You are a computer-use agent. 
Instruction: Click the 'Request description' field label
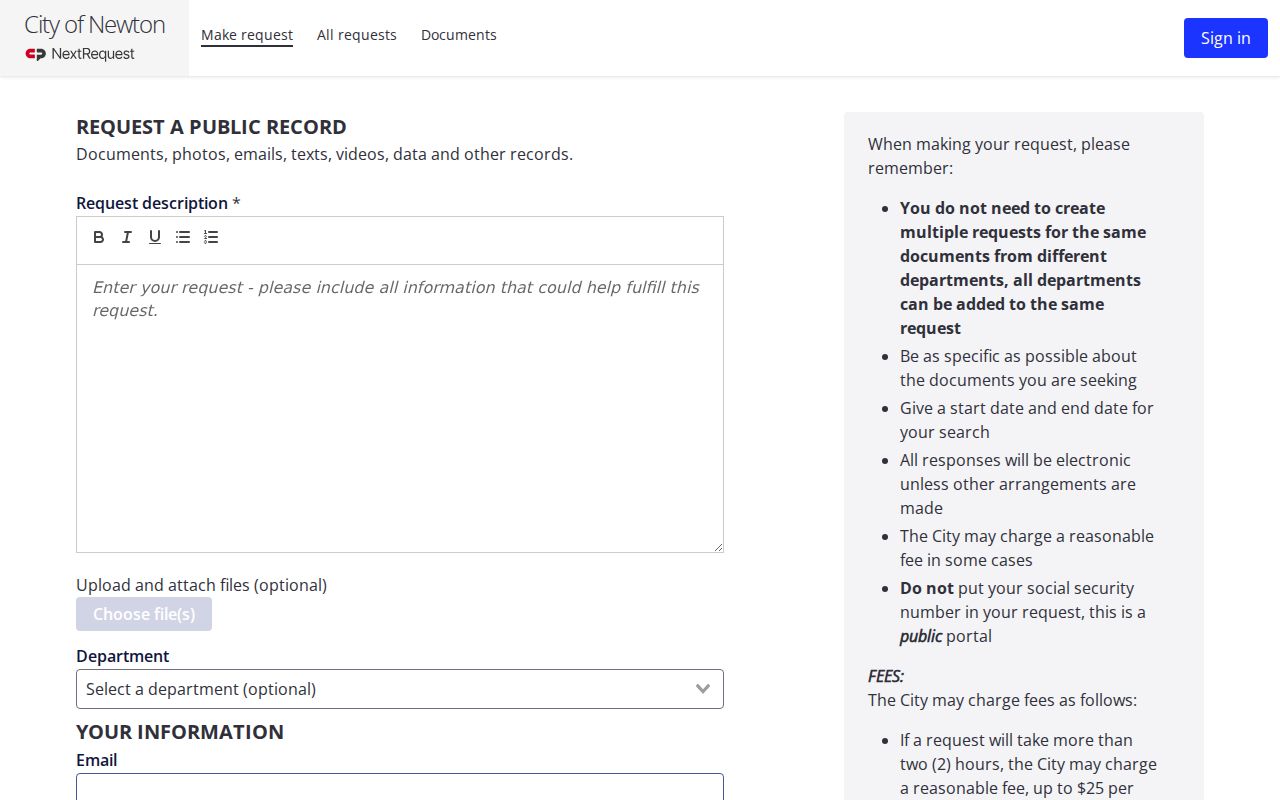[158, 203]
